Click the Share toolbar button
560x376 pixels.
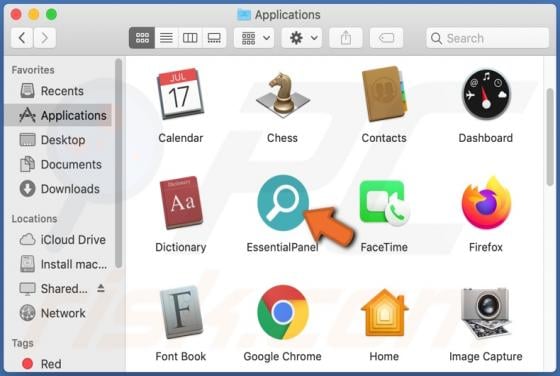coord(345,37)
